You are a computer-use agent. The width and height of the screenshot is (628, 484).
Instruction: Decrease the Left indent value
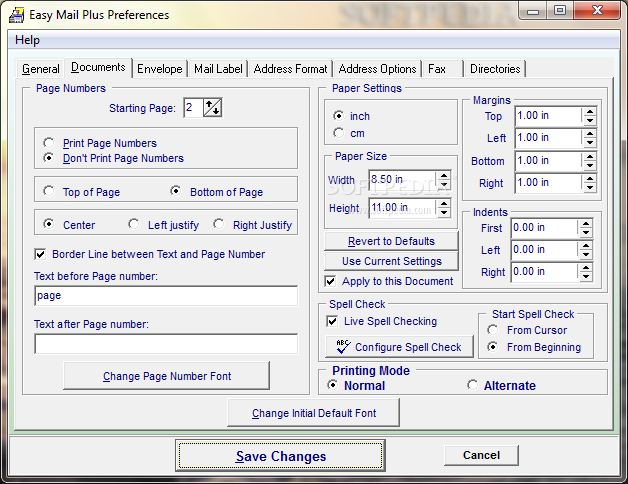coord(586,254)
